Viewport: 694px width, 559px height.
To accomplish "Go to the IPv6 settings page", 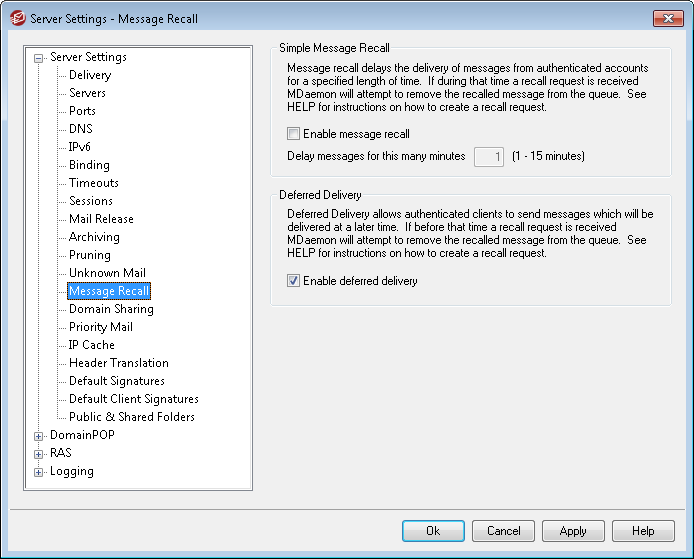I will point(81,147).
